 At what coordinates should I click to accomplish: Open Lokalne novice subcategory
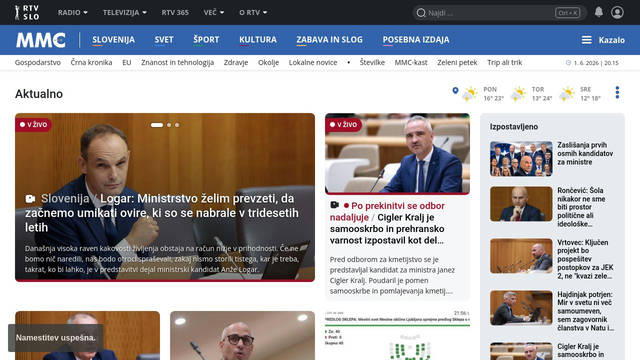pos(313,62)
